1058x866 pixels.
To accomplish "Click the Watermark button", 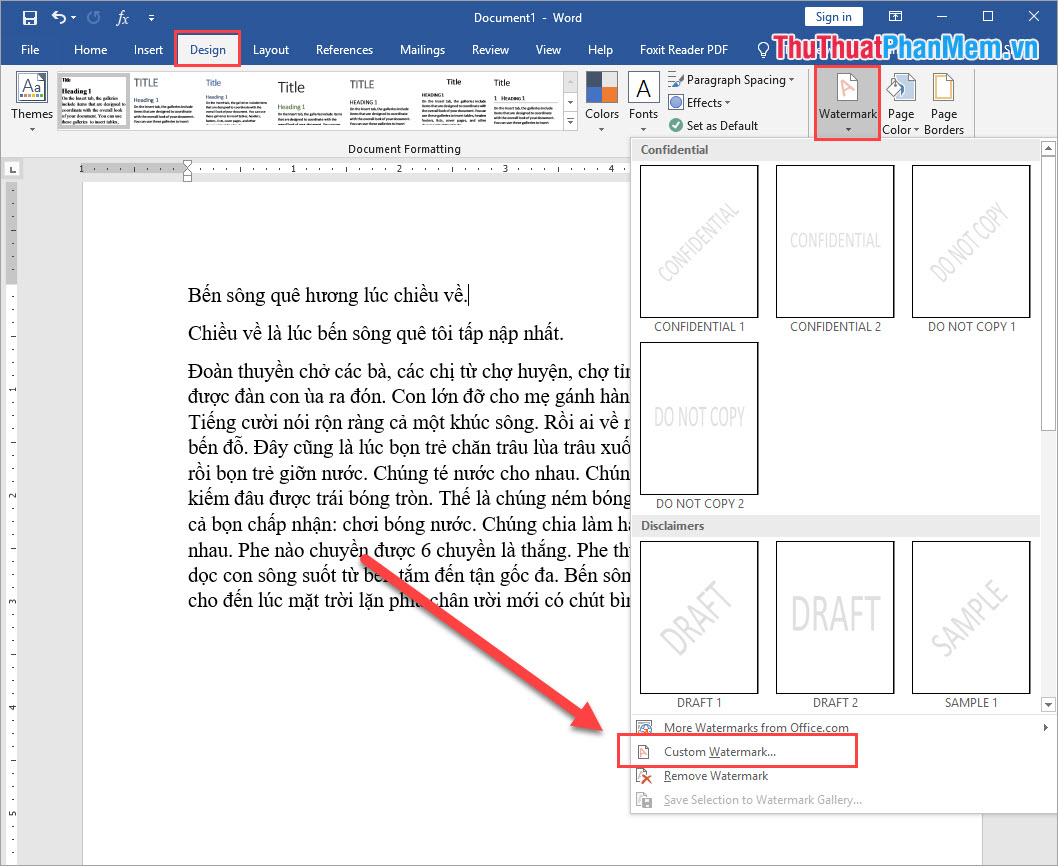I will point(847,103).
